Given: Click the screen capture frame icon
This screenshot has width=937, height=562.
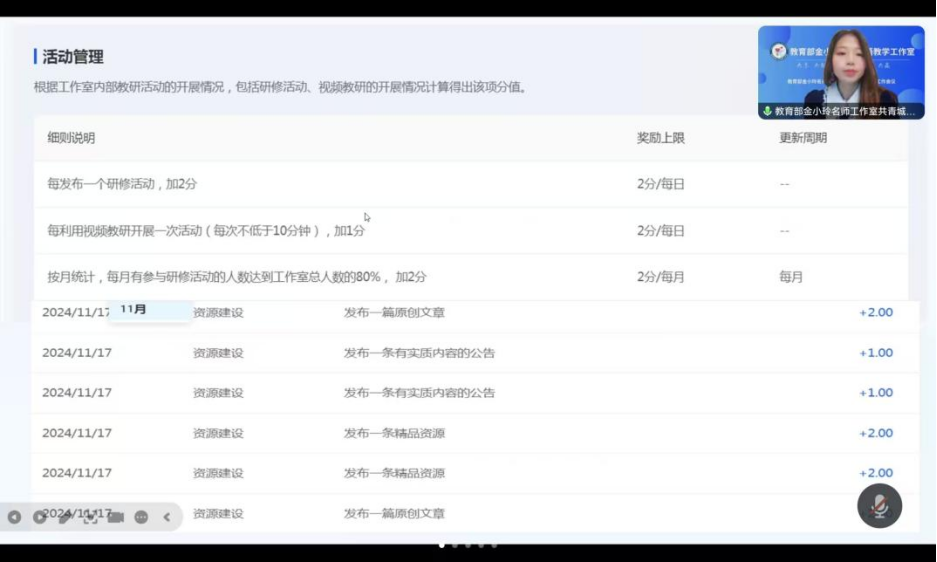Looking at the screenshot, I should 90,517.
